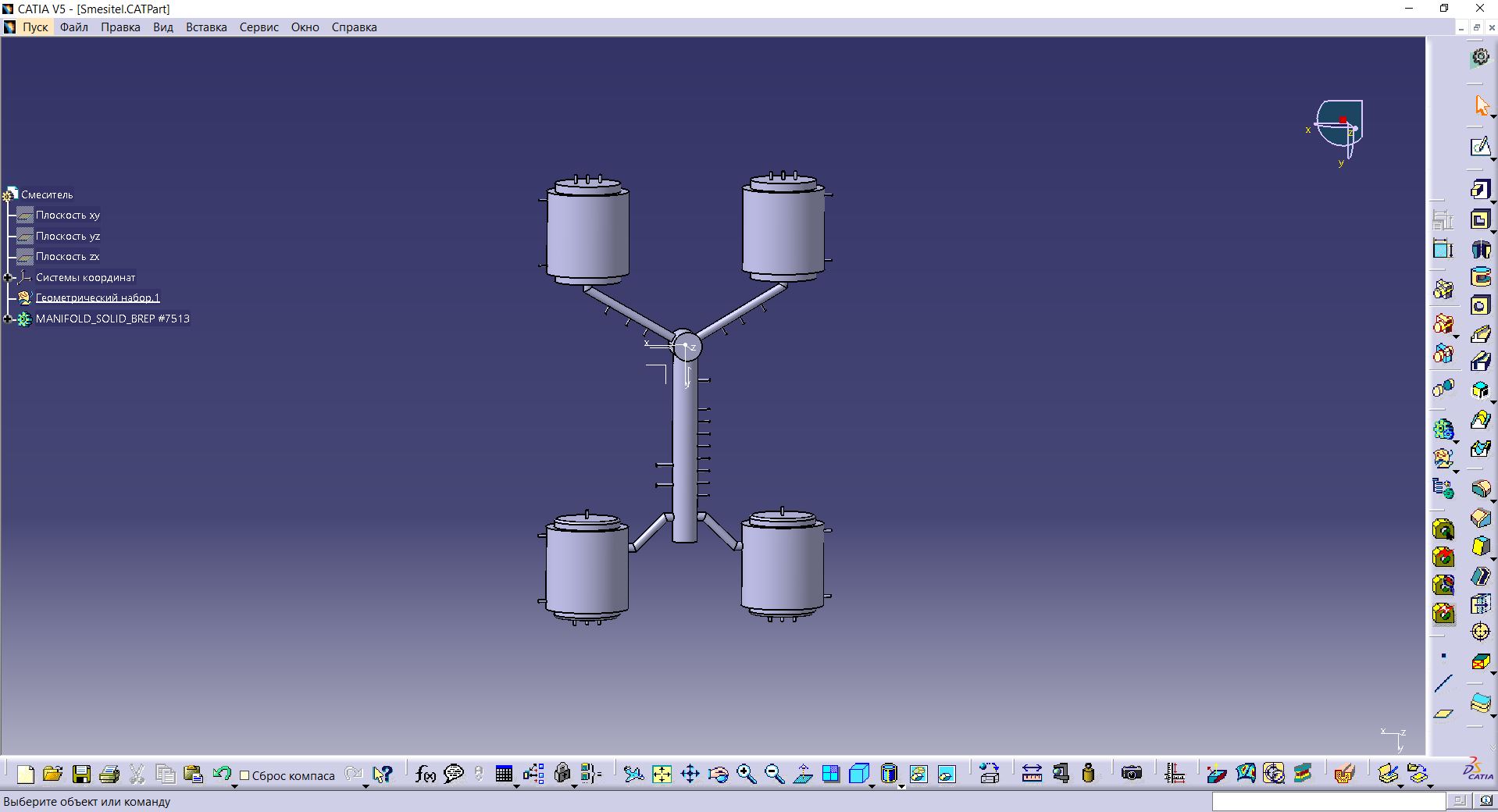The width and height of the screenshot is (1498, 812).
Task: Create a Line with line tool
Action: 1443,684
